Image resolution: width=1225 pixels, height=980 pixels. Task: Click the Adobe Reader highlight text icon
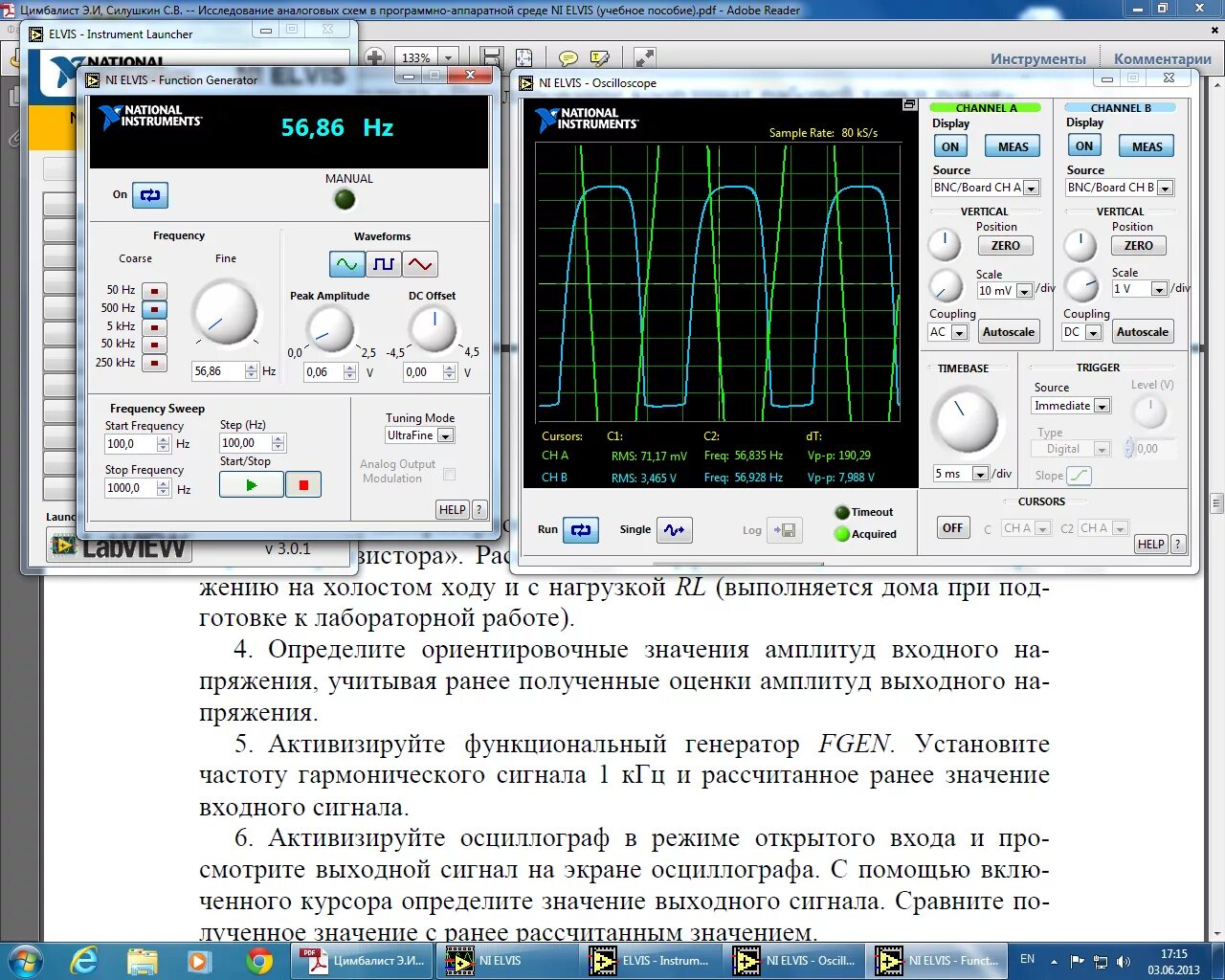(600, 58)
